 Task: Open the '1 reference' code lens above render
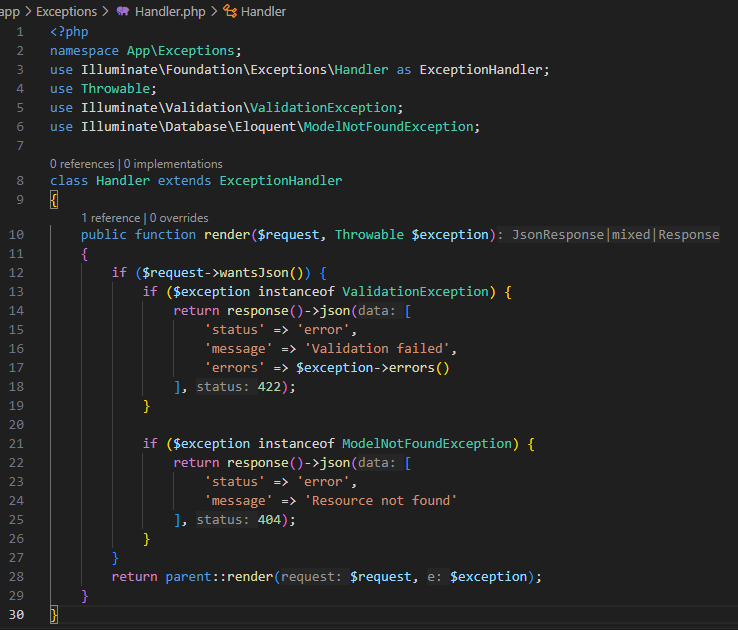(x=111, y=217)
